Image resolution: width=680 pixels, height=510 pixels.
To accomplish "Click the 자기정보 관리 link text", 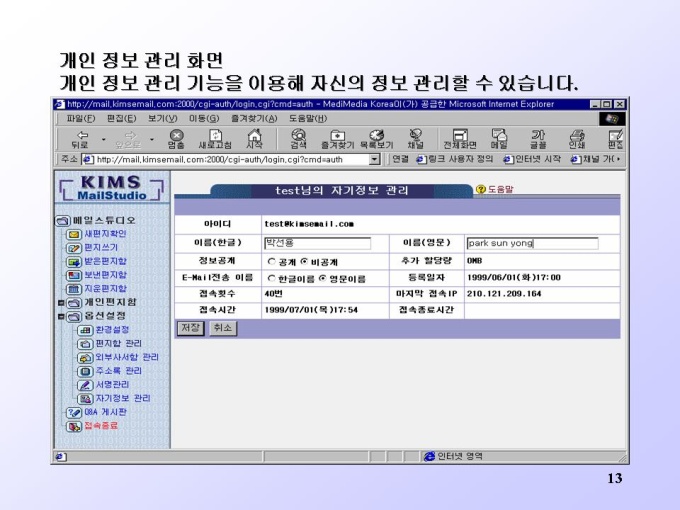I will (x=123, y=398).
